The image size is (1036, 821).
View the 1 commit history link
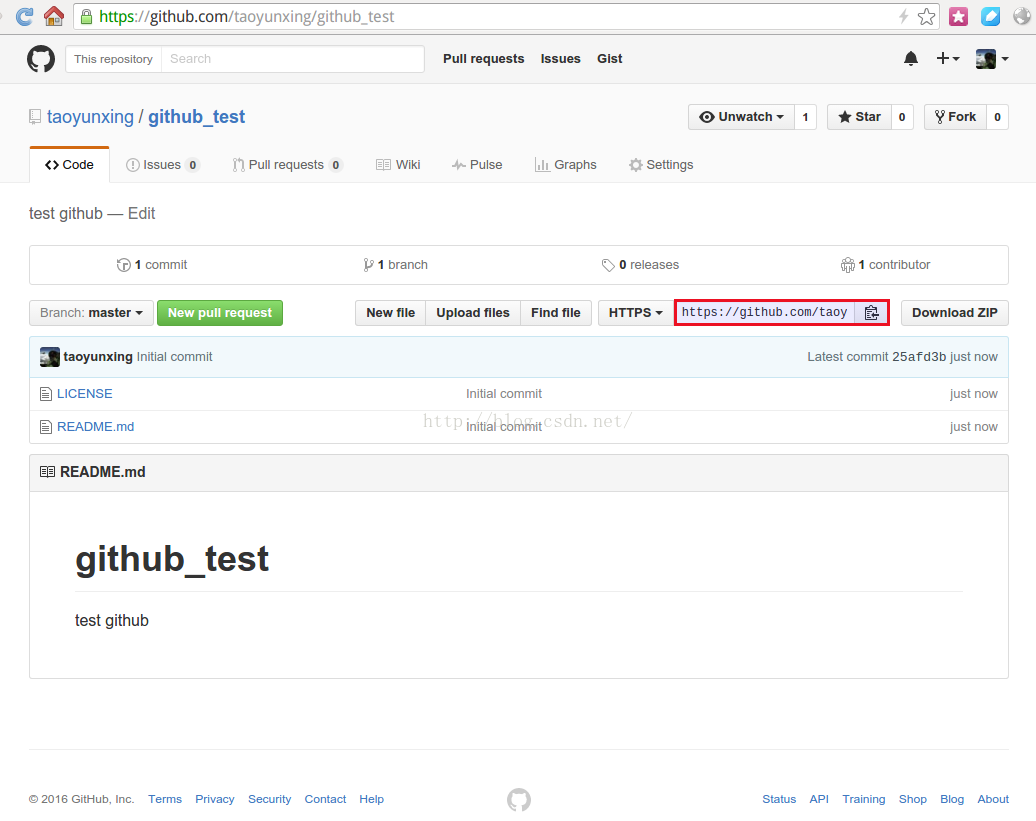tap(152, 265)
